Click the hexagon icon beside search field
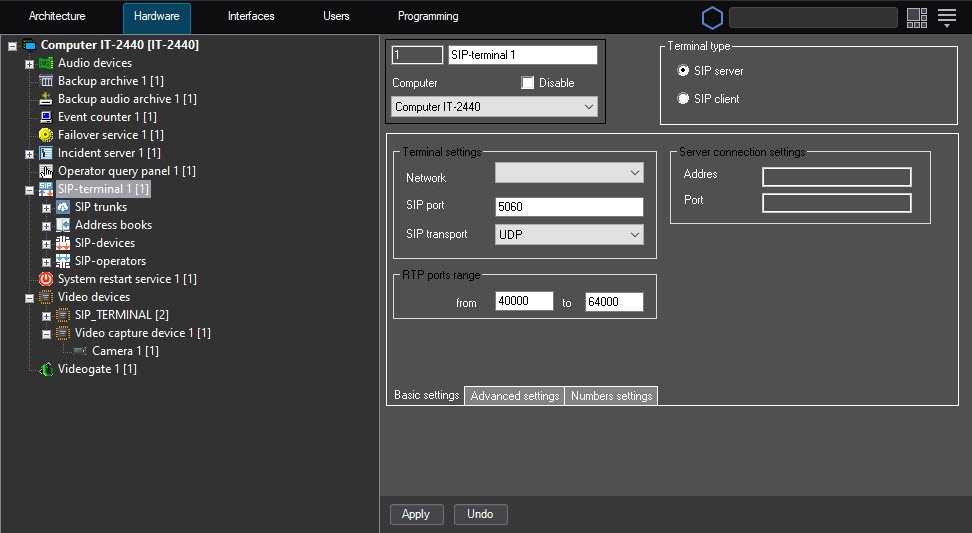The height and width of the screenshot is (533, 972). [712, 17]
